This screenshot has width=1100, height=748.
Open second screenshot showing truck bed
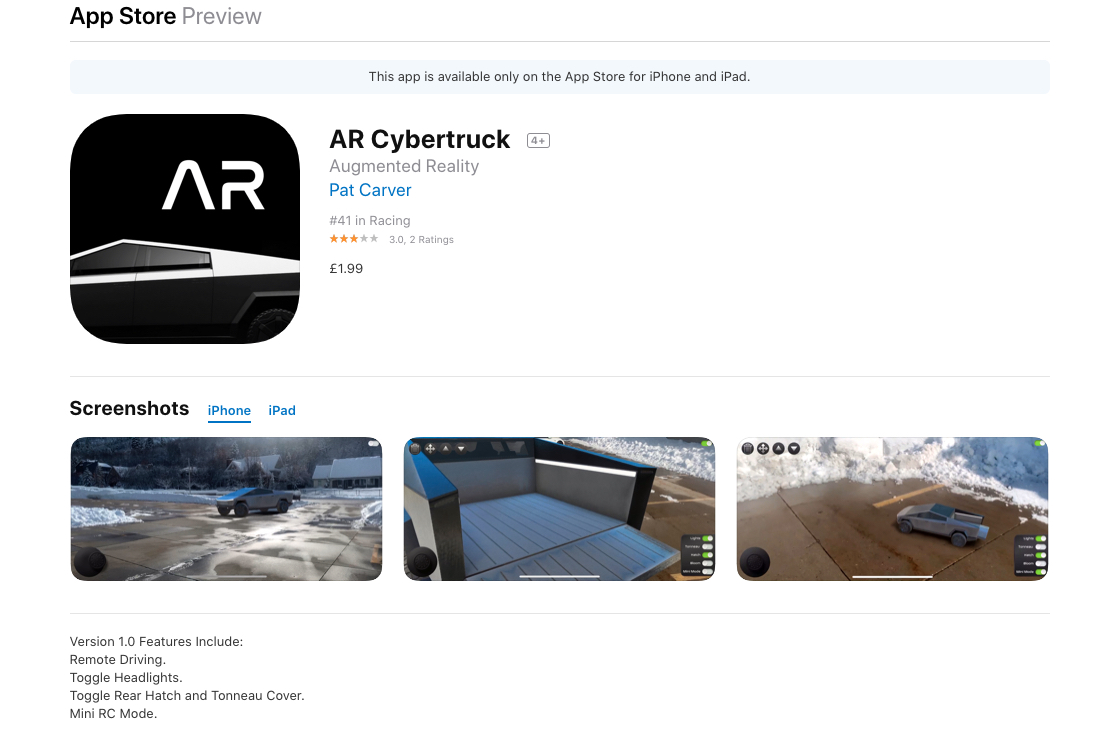pyautogui.click(x=559, y=509)
